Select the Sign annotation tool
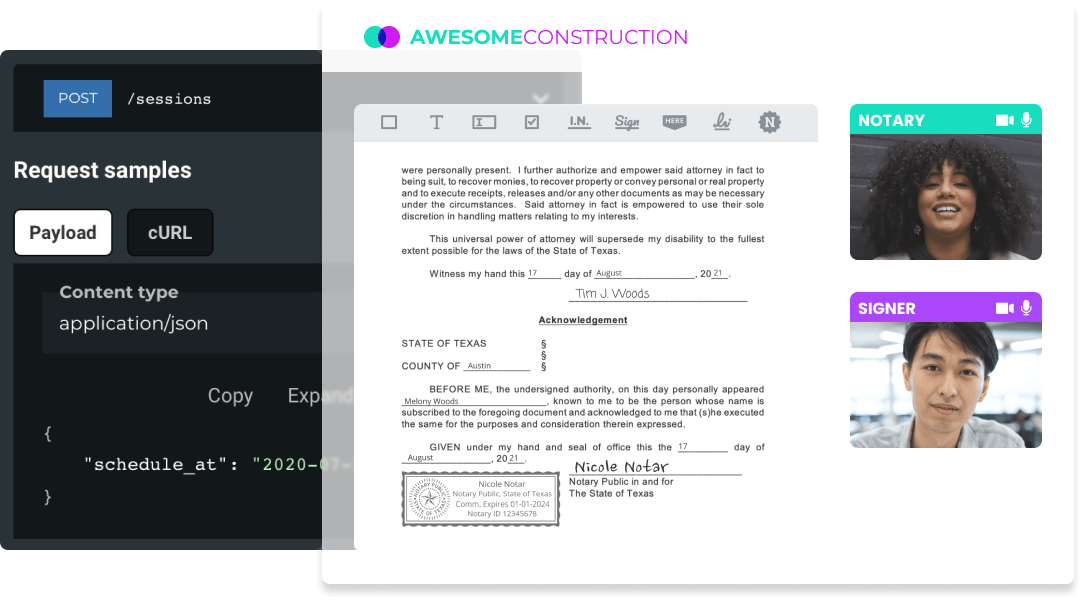This screenshot has height=600, width=1082. tap(627, 122)
